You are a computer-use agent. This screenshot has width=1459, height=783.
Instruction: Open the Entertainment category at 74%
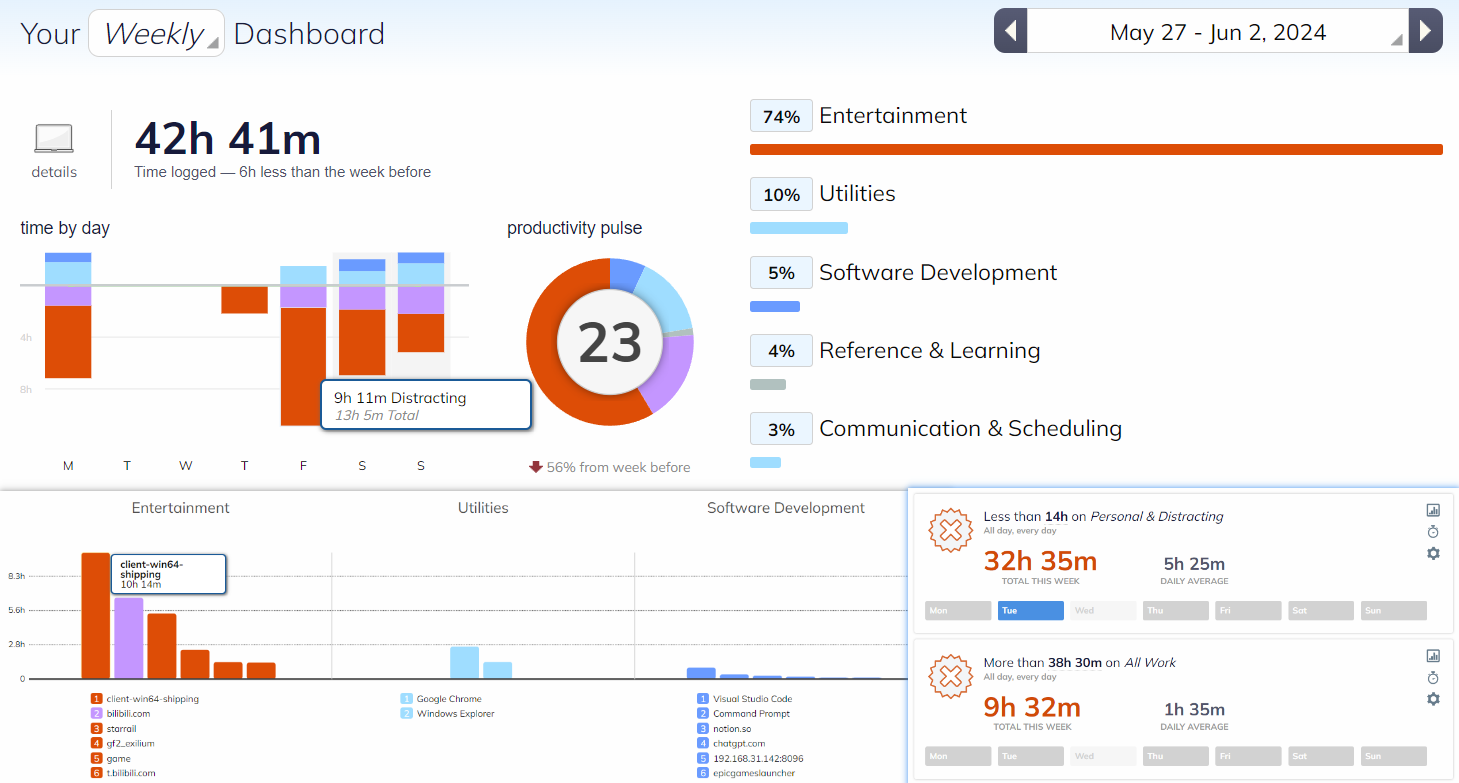[892, 116]
